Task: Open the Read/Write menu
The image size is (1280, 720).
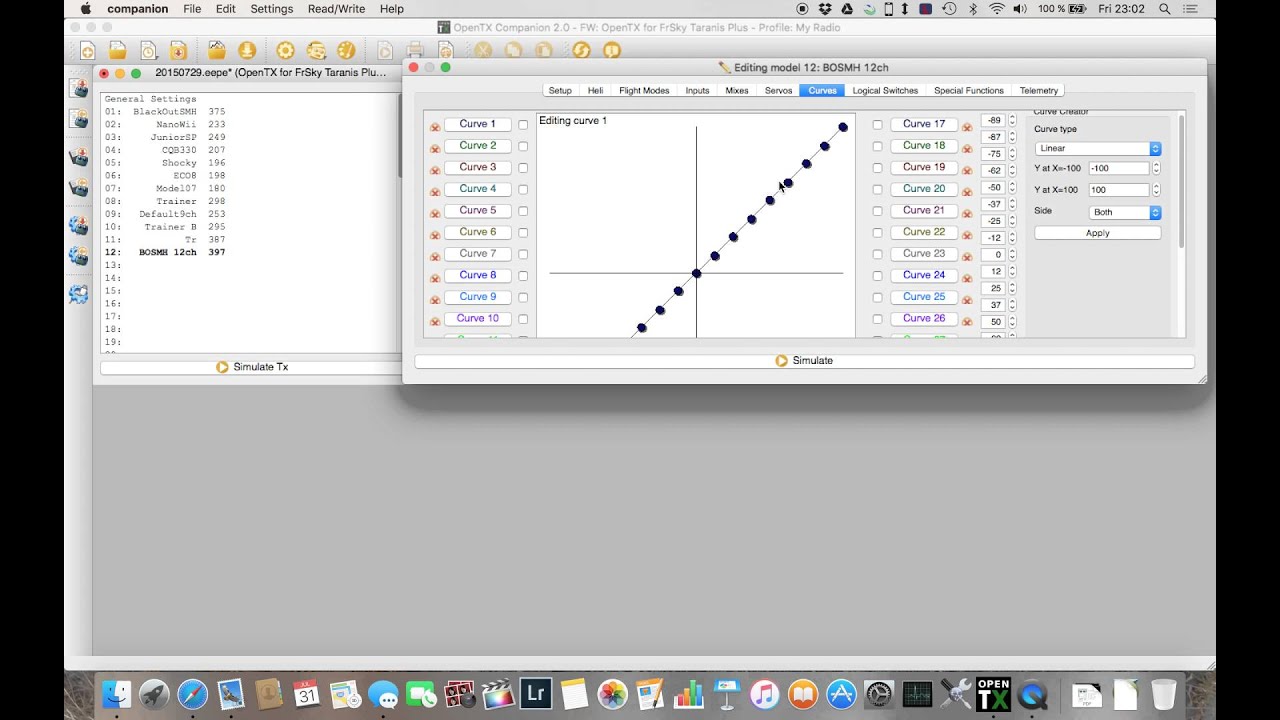Action: 336,9
